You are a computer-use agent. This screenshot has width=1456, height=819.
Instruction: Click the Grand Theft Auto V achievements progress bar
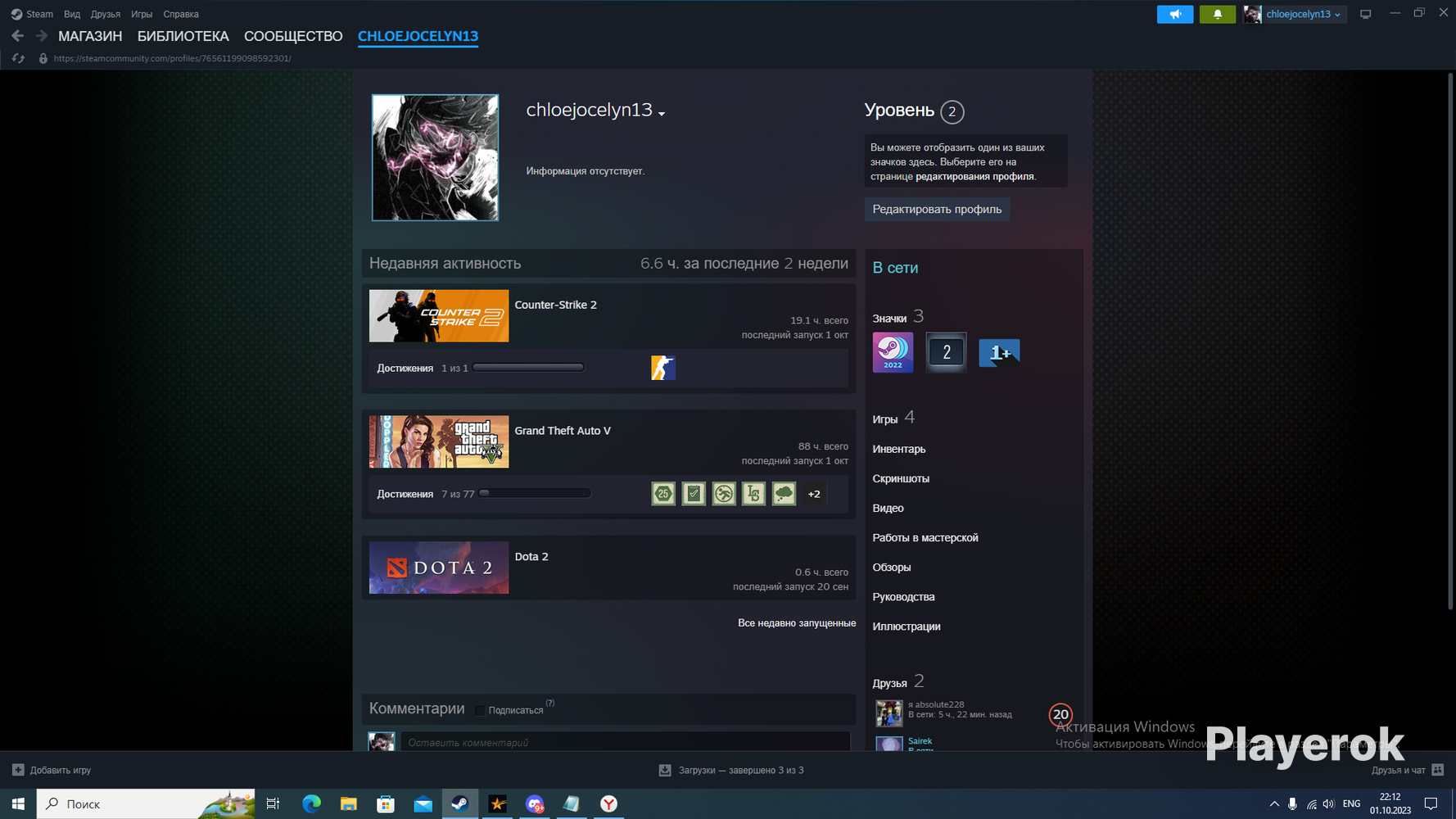[535, 493]
